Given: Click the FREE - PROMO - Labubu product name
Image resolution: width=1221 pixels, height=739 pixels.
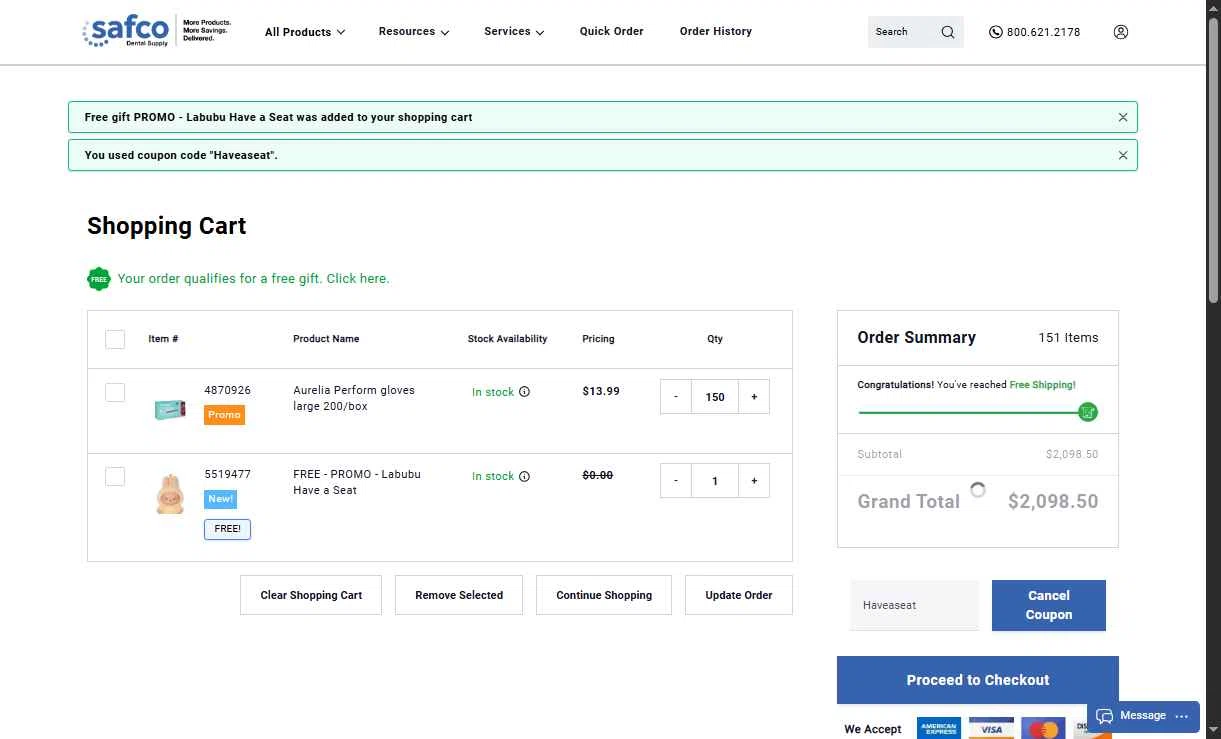Looking at the screenshot, I should click(x=357, y=482).
